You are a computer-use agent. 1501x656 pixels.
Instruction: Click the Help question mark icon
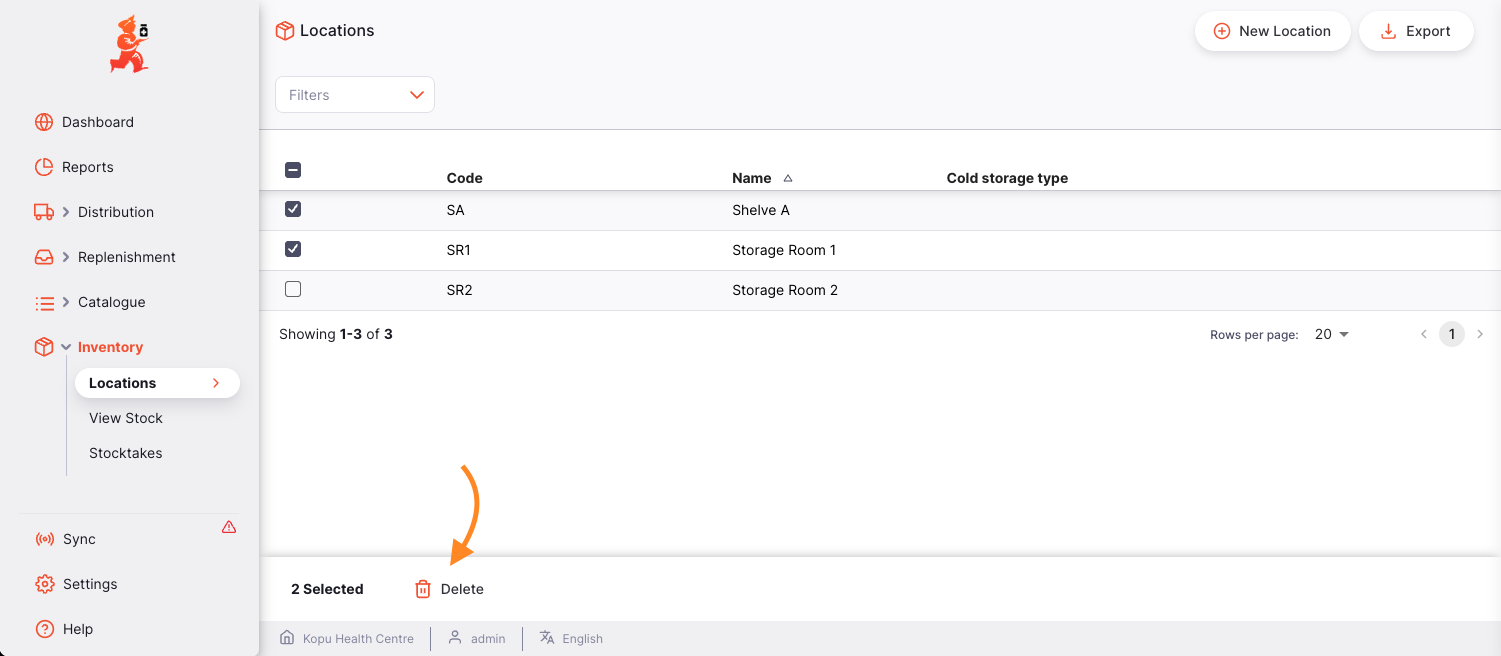pyautogui.click(x=44, y=629)
